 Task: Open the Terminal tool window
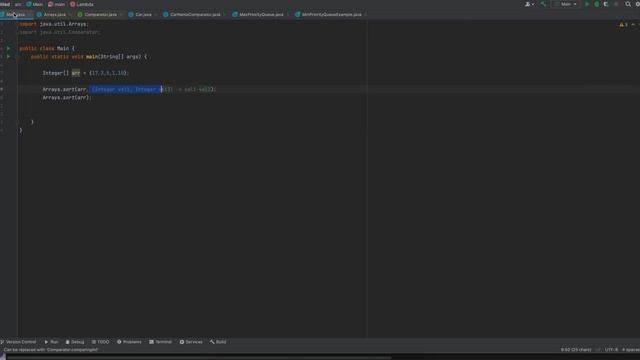[160, 342]
